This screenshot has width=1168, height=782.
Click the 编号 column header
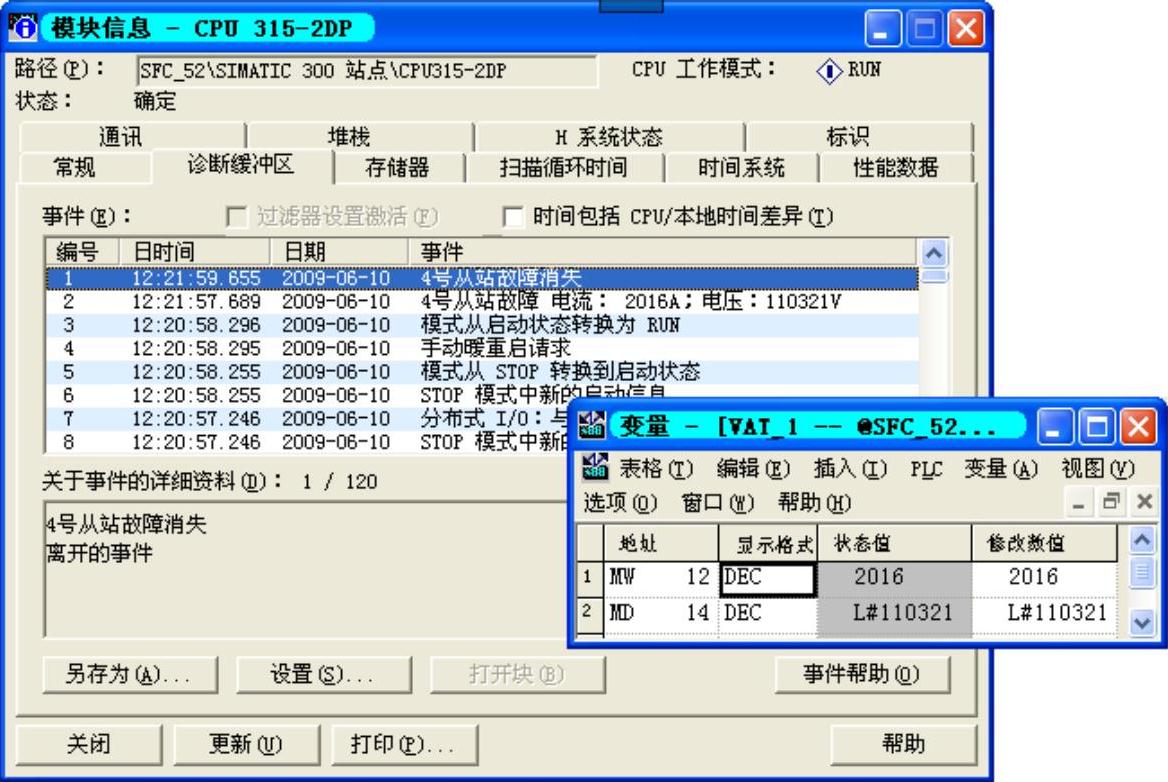[x=83, y=252]
